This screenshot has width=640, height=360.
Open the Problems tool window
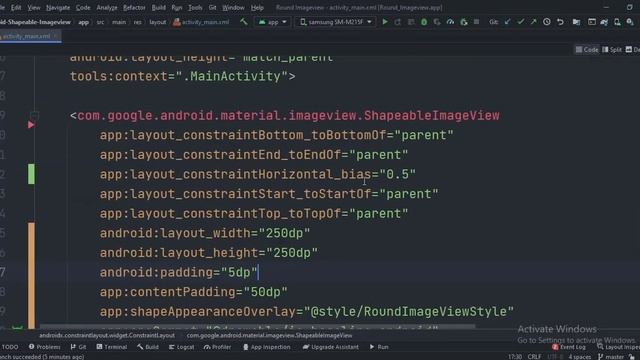pos(44,347)
